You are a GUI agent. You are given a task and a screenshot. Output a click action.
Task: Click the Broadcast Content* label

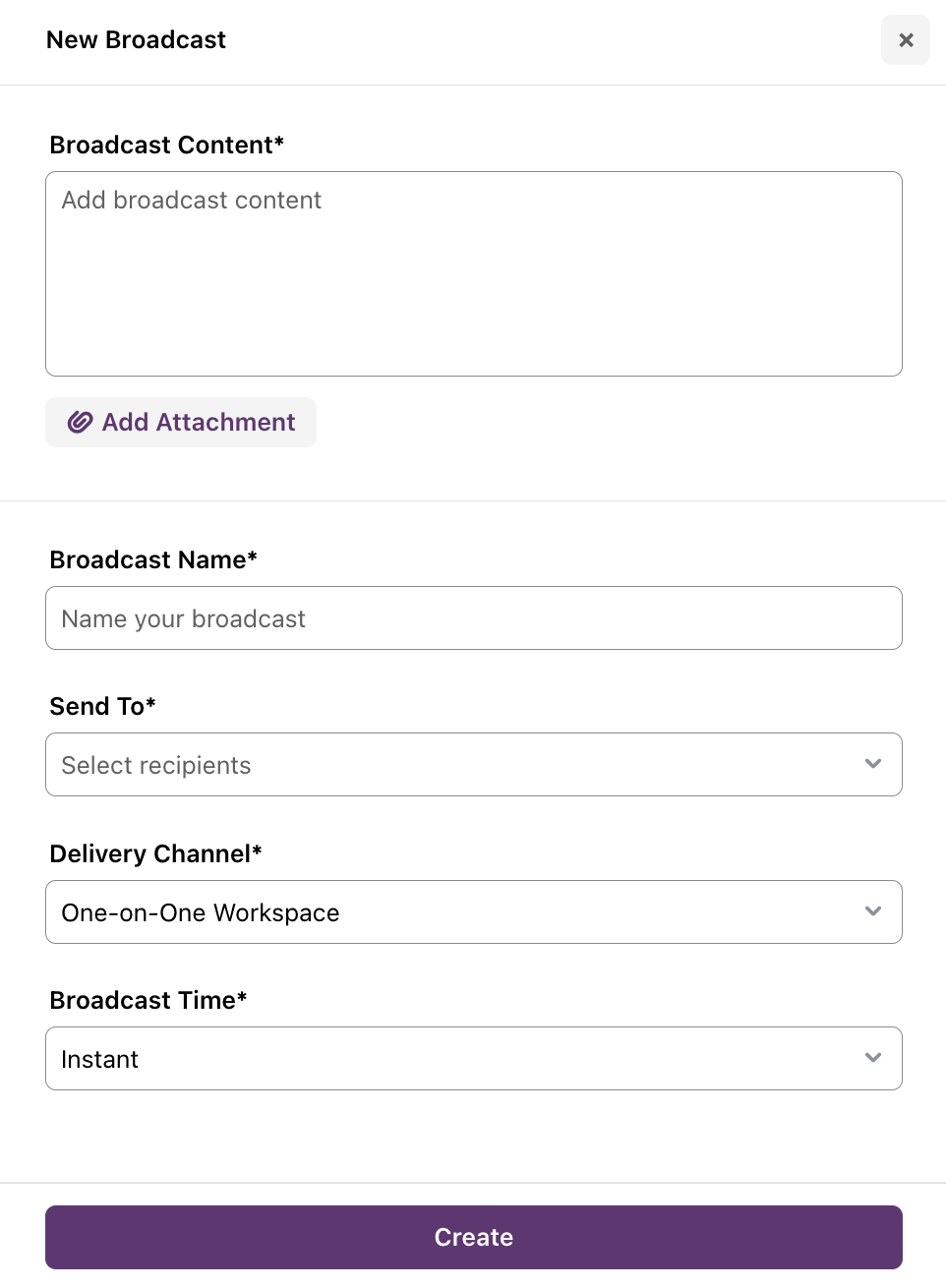167,145
